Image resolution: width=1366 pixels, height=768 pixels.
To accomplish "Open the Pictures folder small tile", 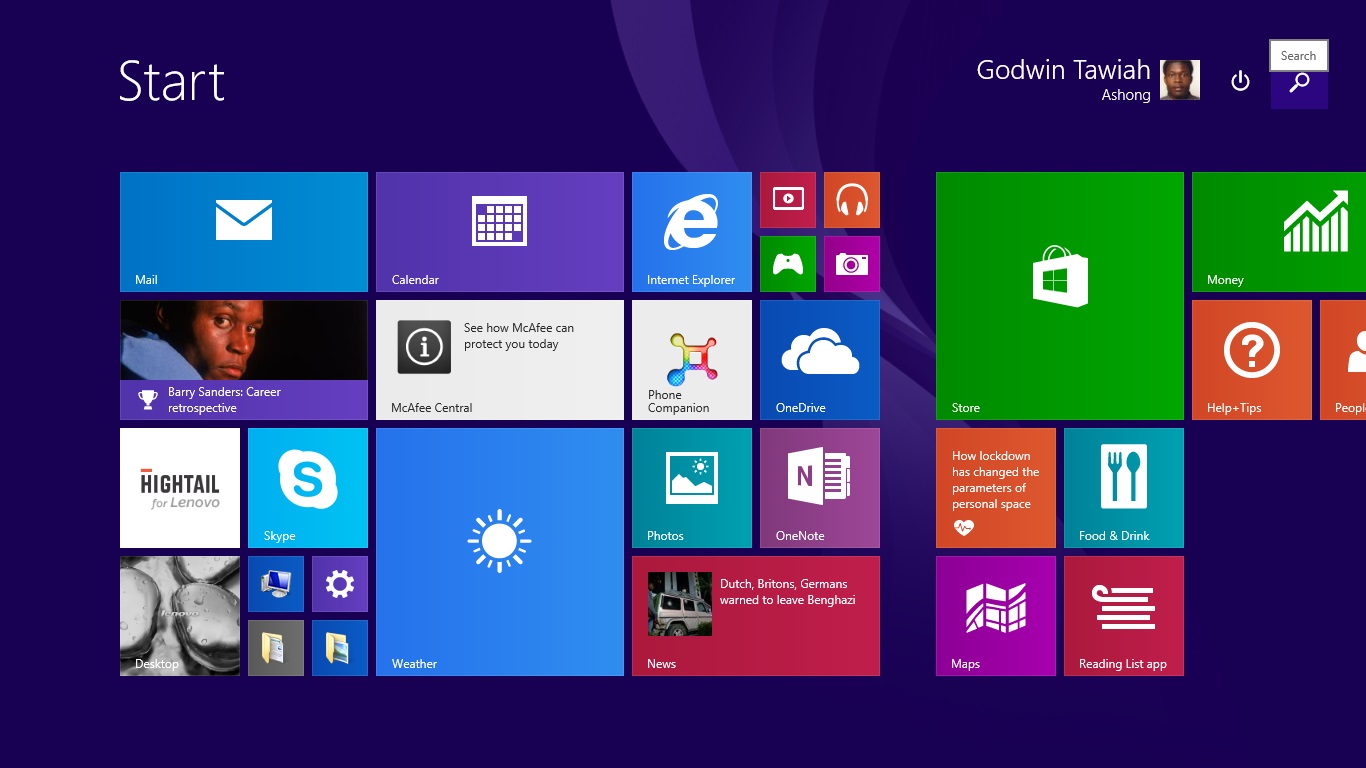I will tap(340, 648).
